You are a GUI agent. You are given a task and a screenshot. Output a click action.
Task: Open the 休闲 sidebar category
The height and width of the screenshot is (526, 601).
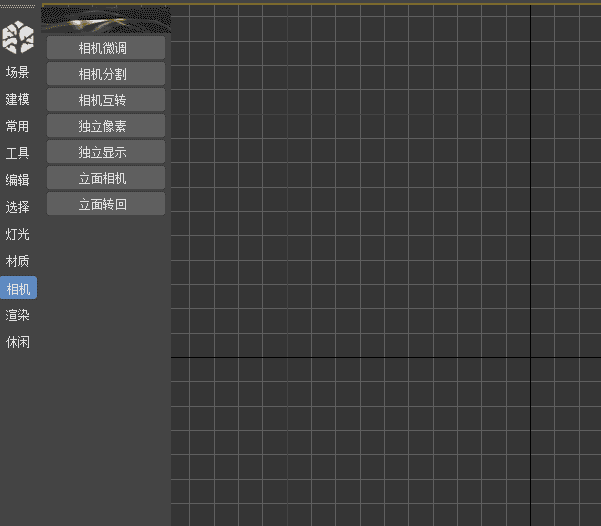[18, 342]
